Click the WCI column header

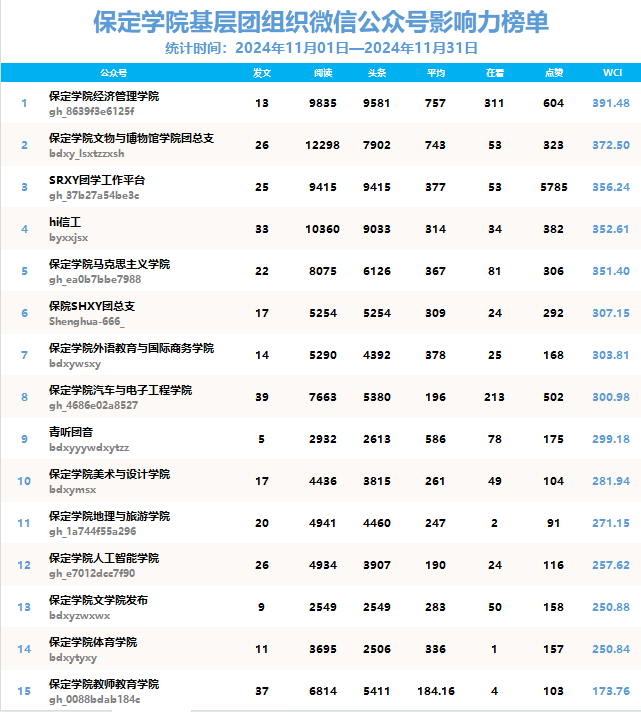click(x=612, y=73)
